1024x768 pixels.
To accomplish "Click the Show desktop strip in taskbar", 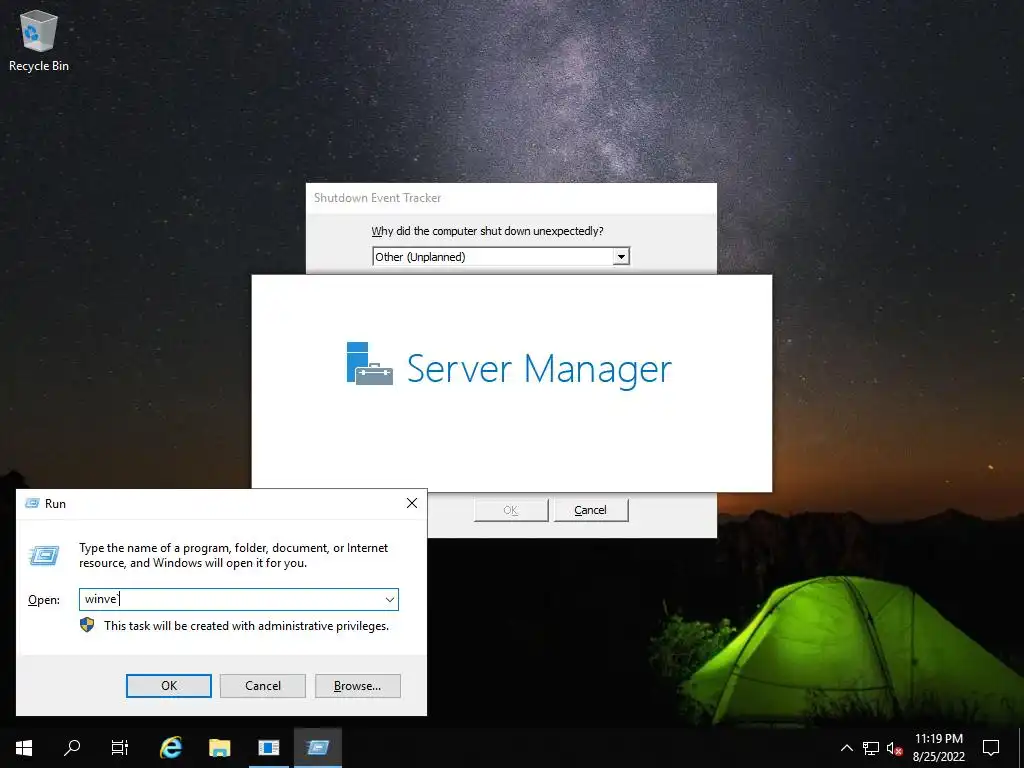I will [x=1021, y=748].
